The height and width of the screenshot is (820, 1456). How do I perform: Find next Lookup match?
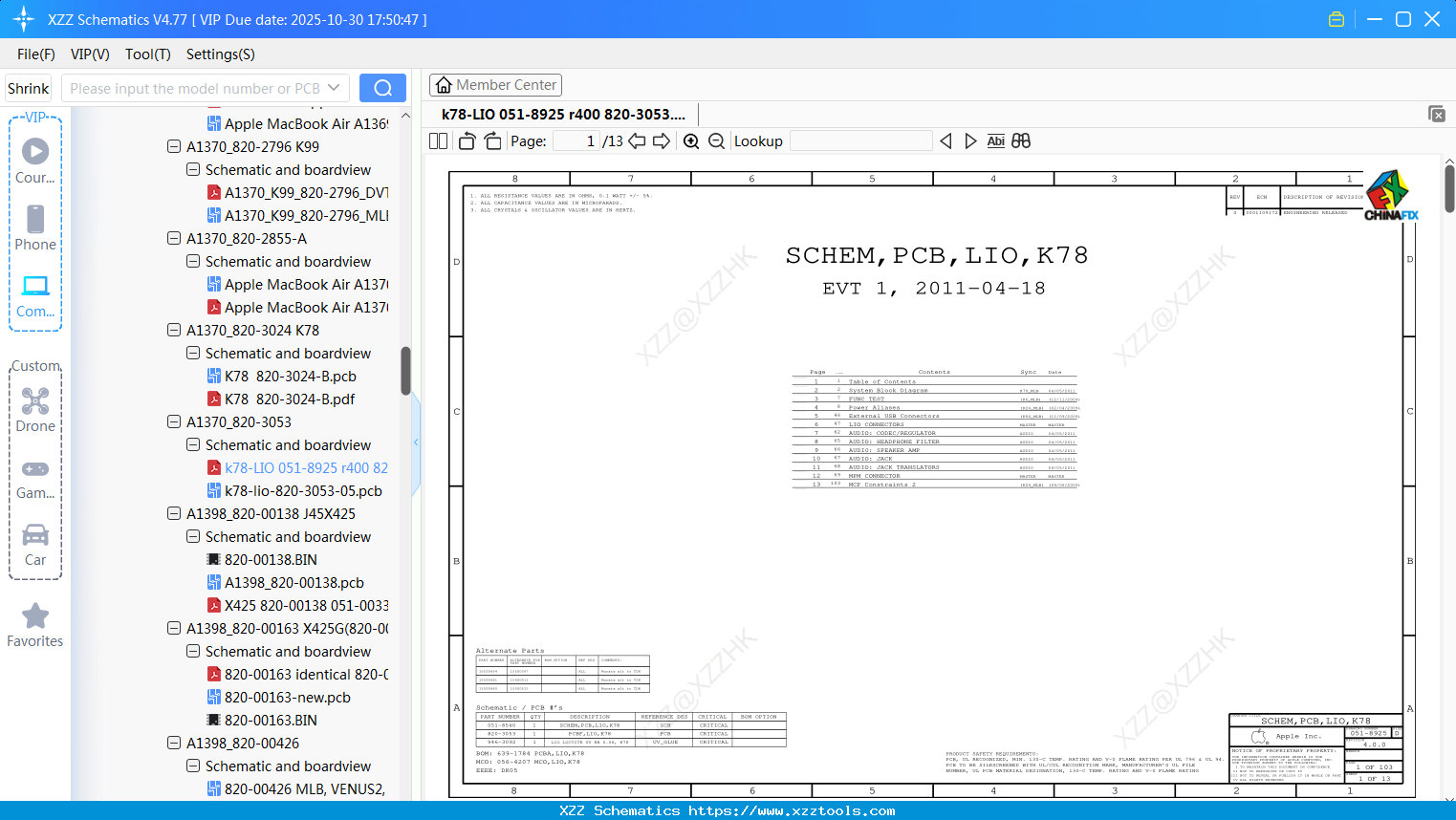tap(970, 141)
